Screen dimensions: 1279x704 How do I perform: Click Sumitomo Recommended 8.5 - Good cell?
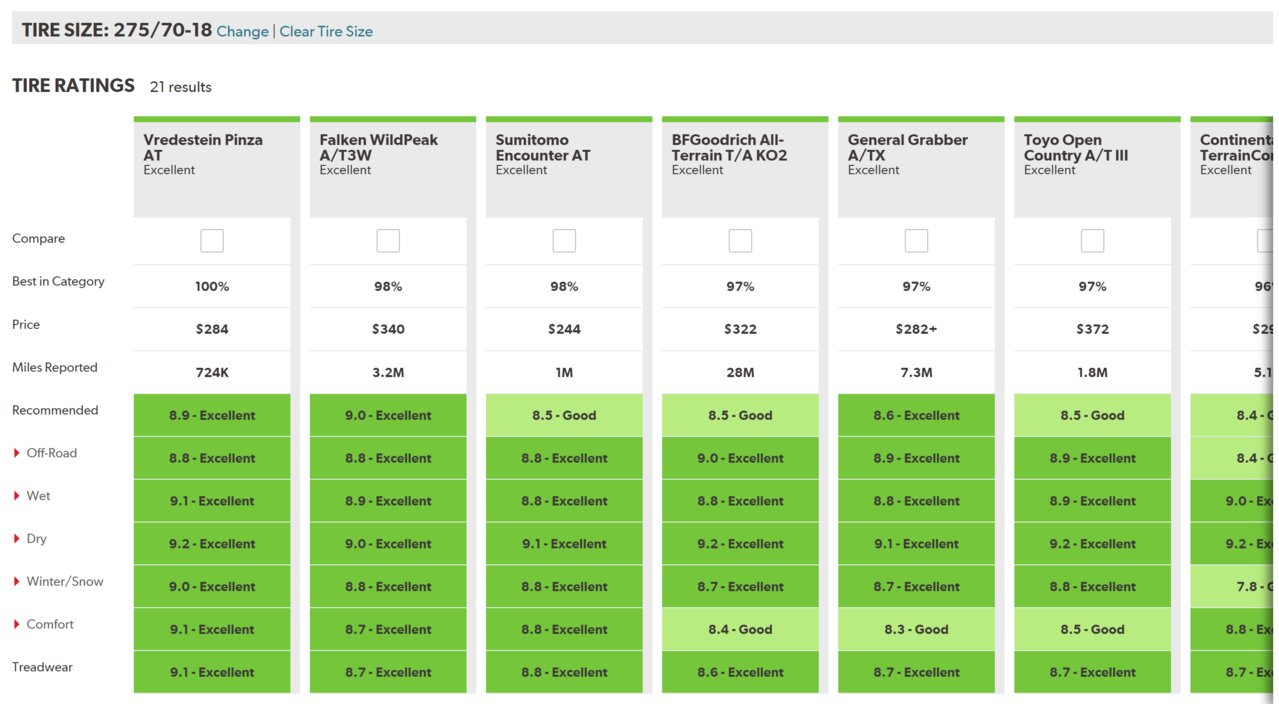564,415
